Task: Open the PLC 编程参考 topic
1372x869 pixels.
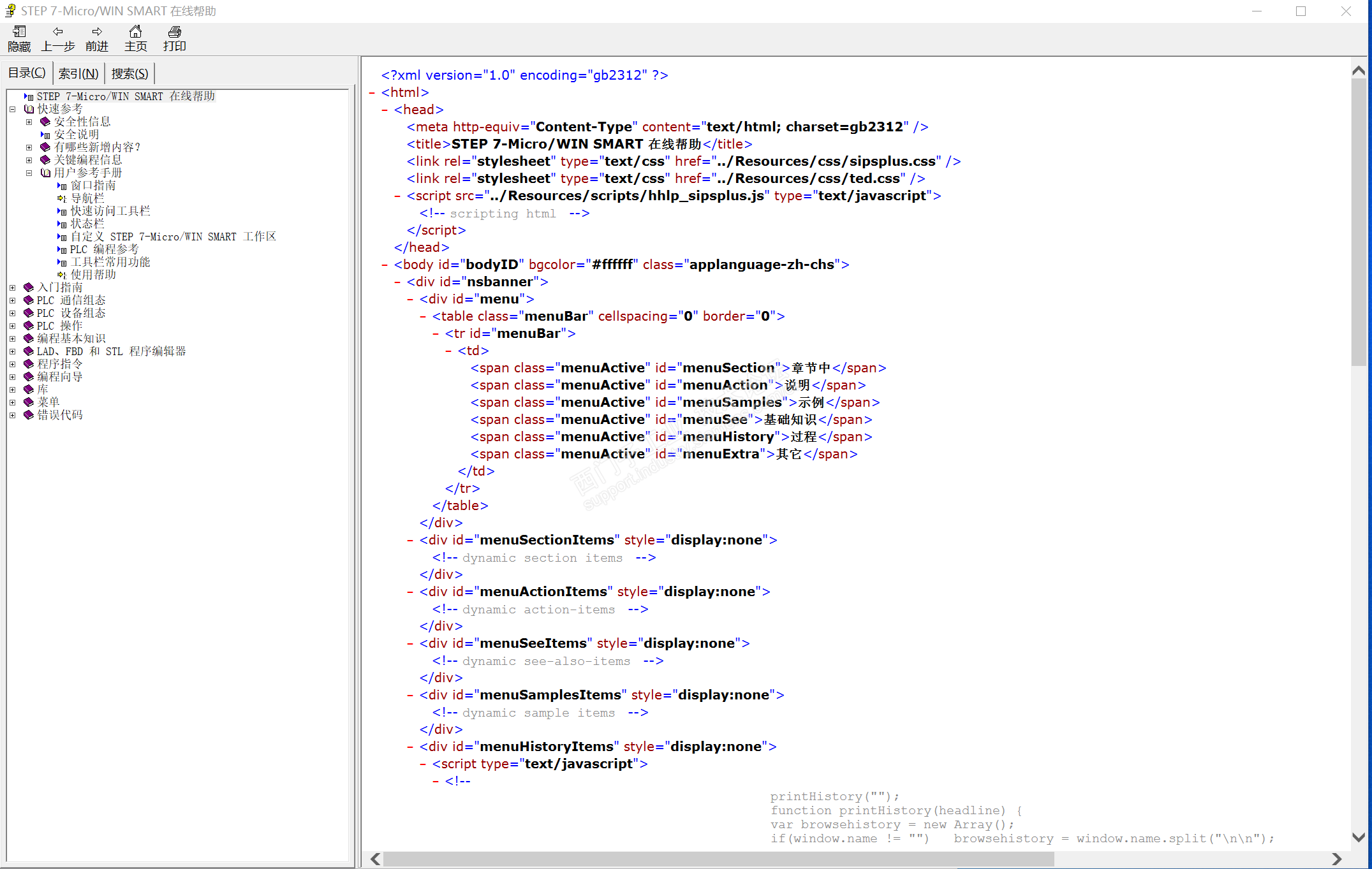Action: coord(104,249)
